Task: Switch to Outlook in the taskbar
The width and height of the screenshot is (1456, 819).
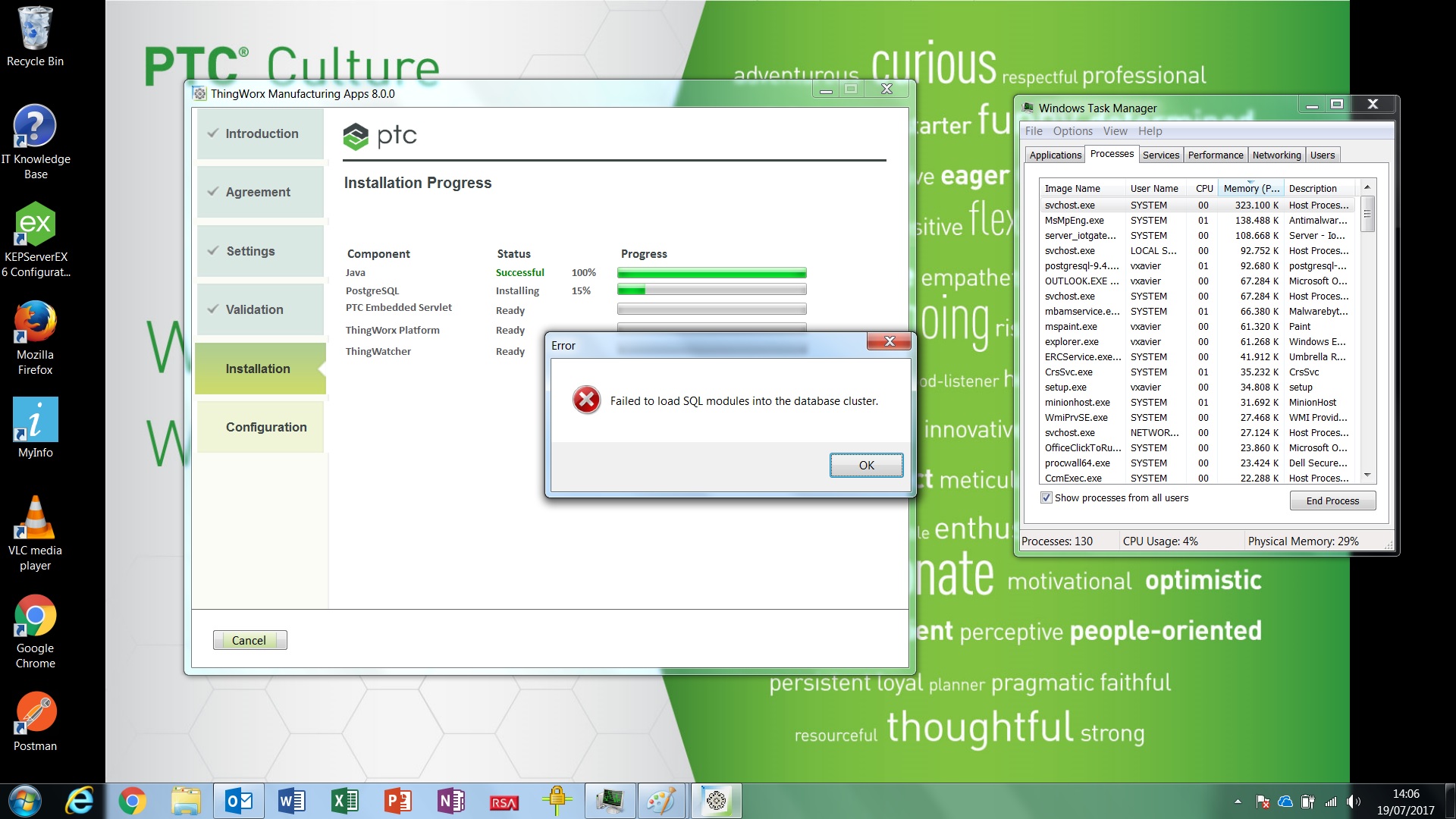Action: 239,801
